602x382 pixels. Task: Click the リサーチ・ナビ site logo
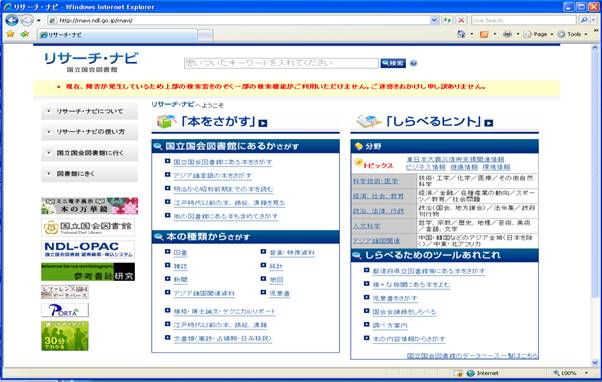coord(91,61)
